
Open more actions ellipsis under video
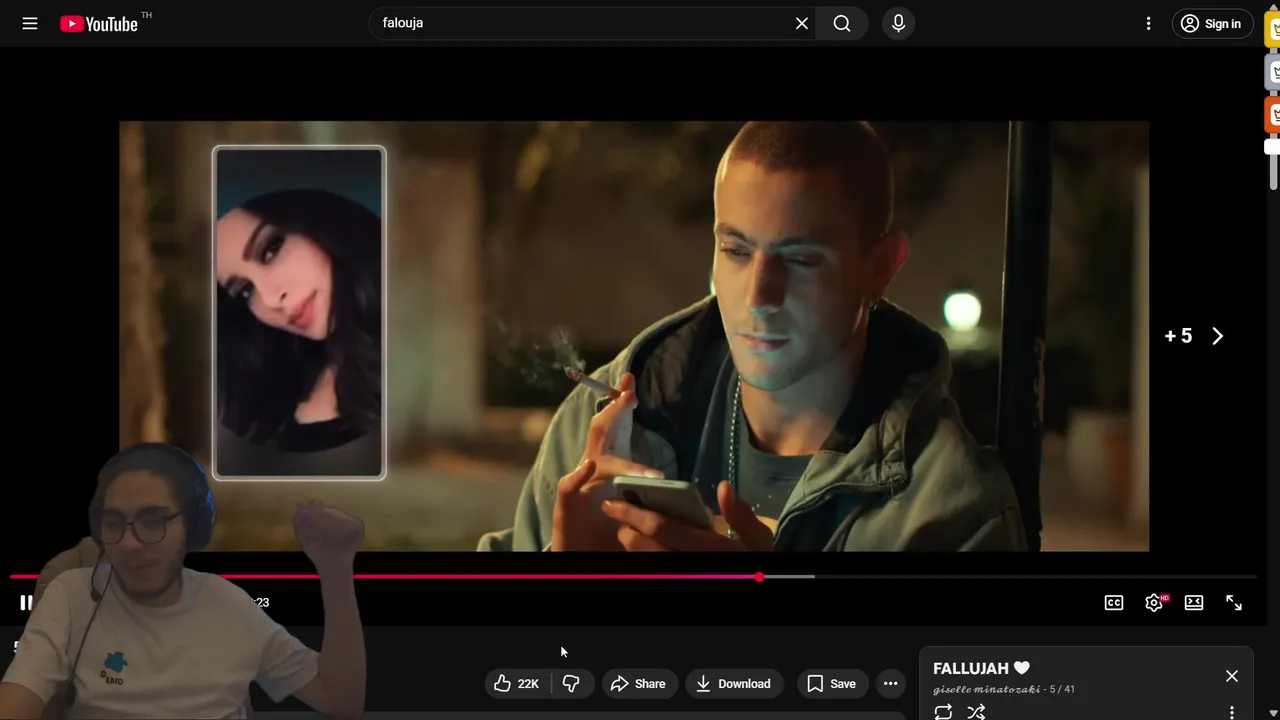890,683
